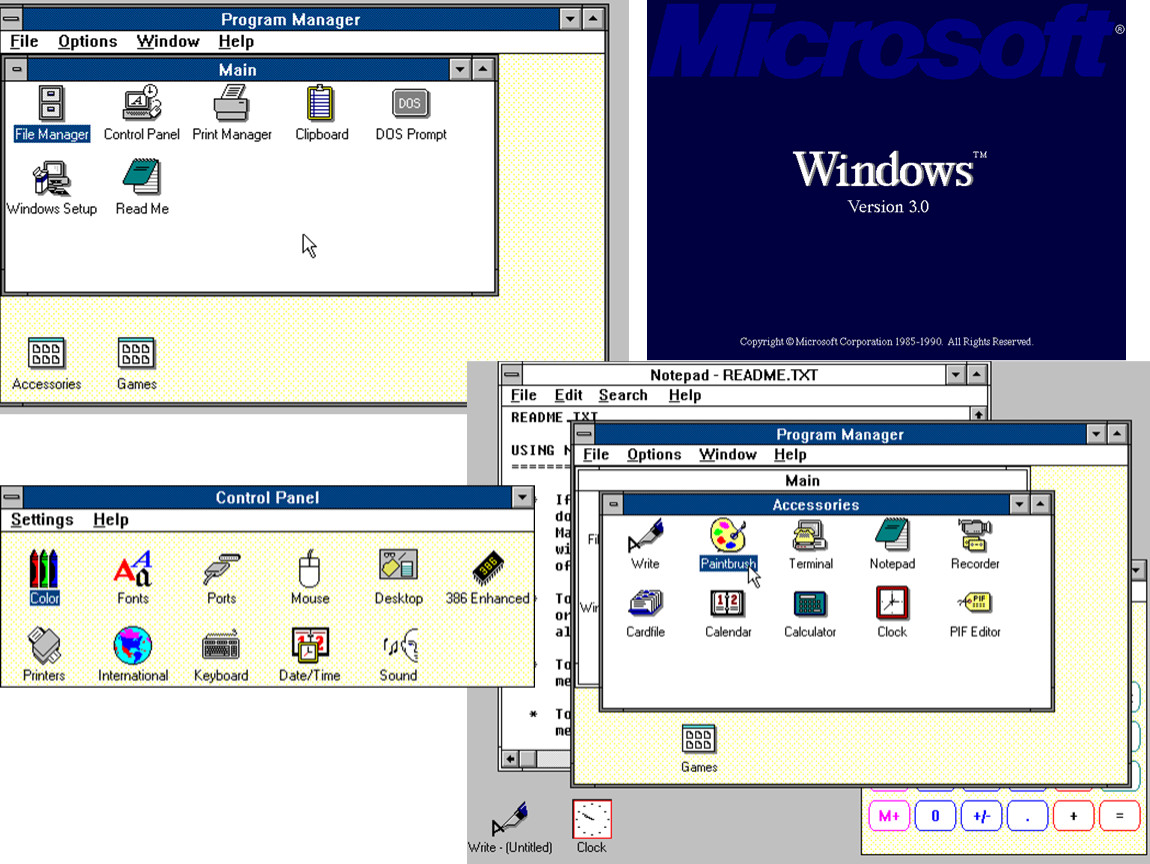
Task: Open Notepad control-menu box
Action: [x=511, y=375]
